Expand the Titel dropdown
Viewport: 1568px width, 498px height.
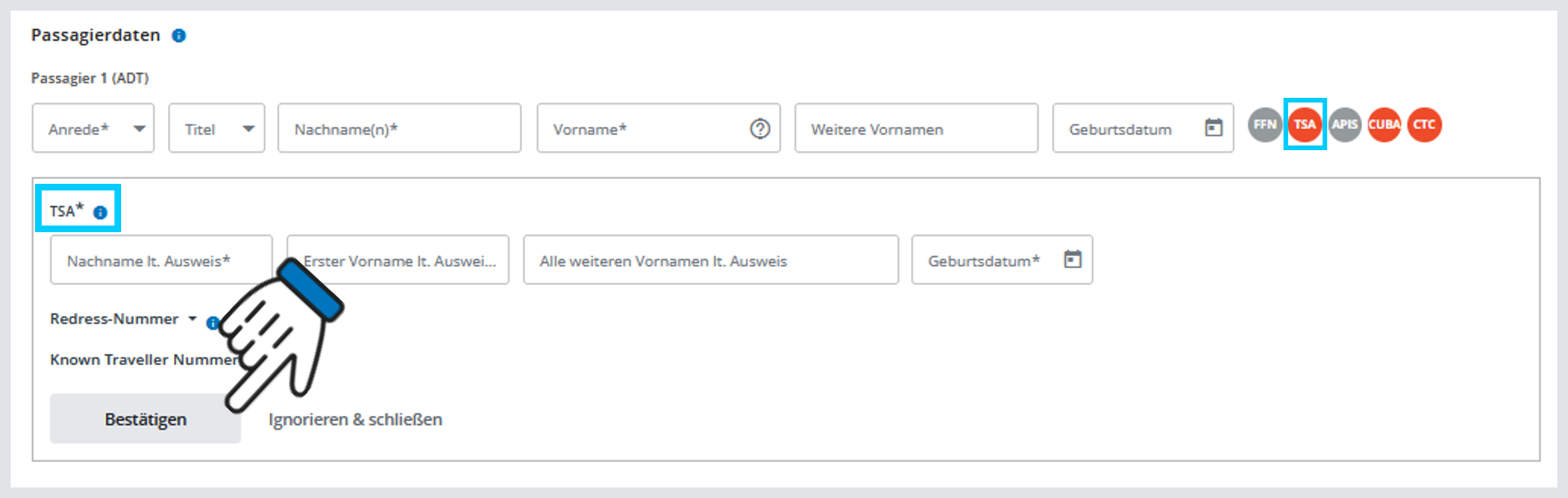pos(216,128)
